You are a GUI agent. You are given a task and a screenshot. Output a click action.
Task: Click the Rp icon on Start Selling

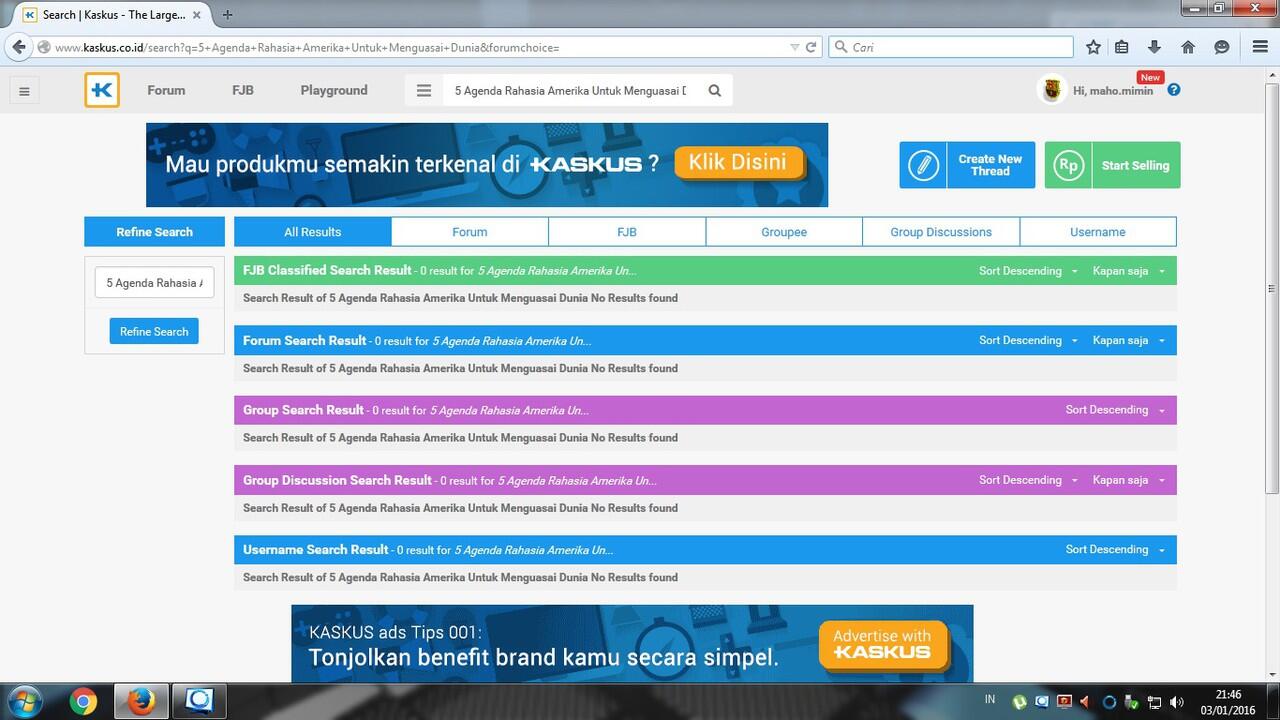[x=1068, y=165]
